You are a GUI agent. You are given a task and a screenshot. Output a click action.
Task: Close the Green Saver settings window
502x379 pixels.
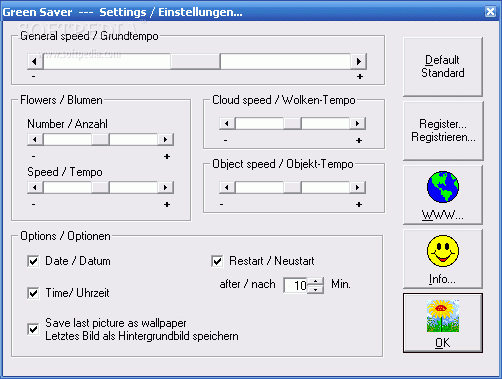click(x=490, y=12)
